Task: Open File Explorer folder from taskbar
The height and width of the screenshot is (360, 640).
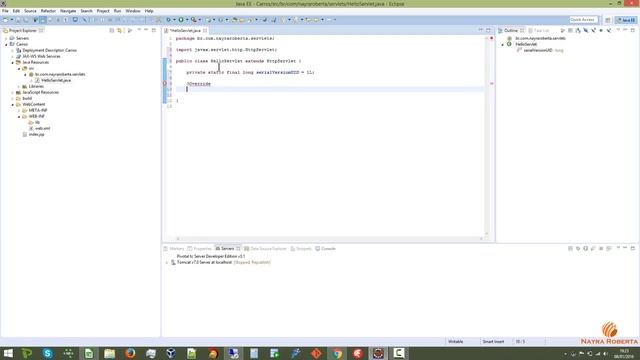Action: 109,353
